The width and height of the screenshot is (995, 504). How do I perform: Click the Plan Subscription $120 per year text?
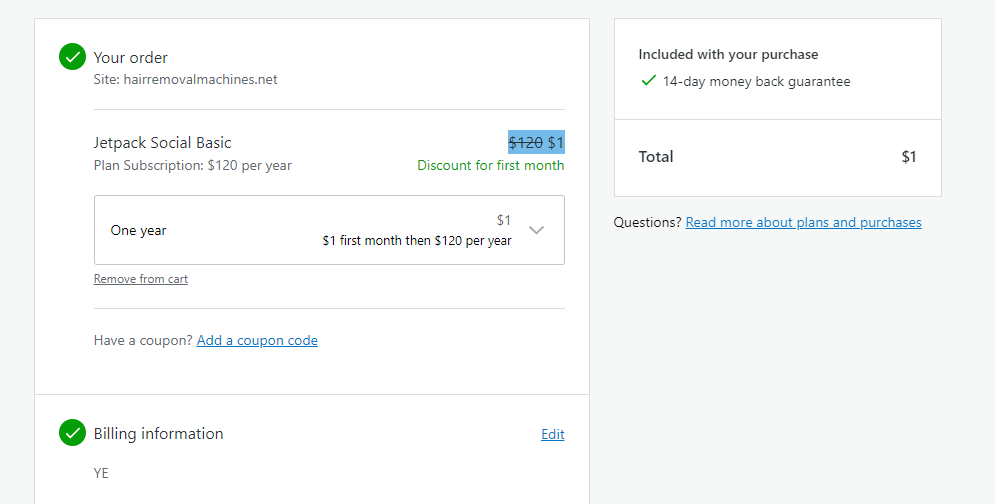193,165
